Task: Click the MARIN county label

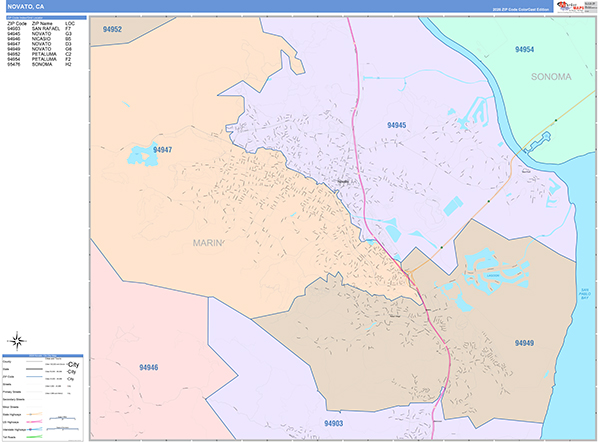Action: [209, 242]
